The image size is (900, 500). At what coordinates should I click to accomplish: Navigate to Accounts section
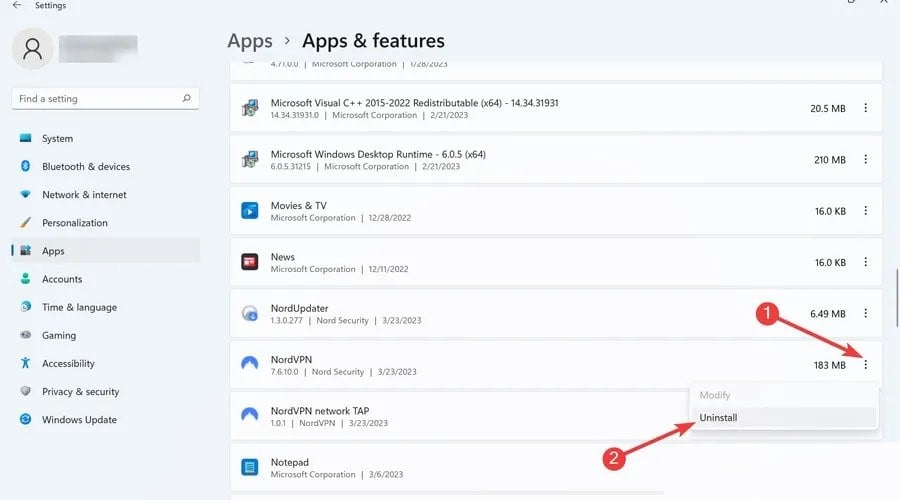coord(62,279)
